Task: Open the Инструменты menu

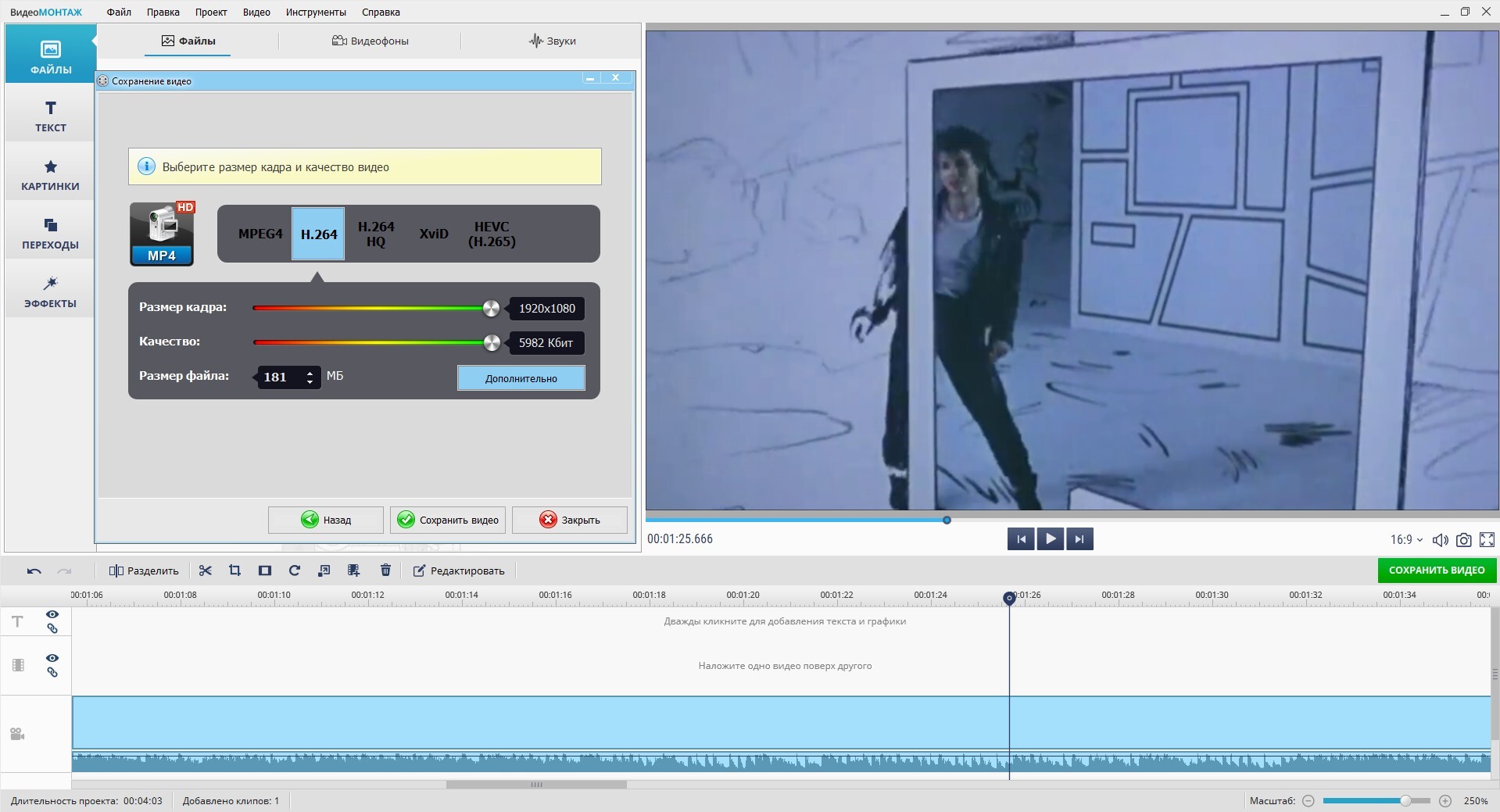Action: click(316, 12)
